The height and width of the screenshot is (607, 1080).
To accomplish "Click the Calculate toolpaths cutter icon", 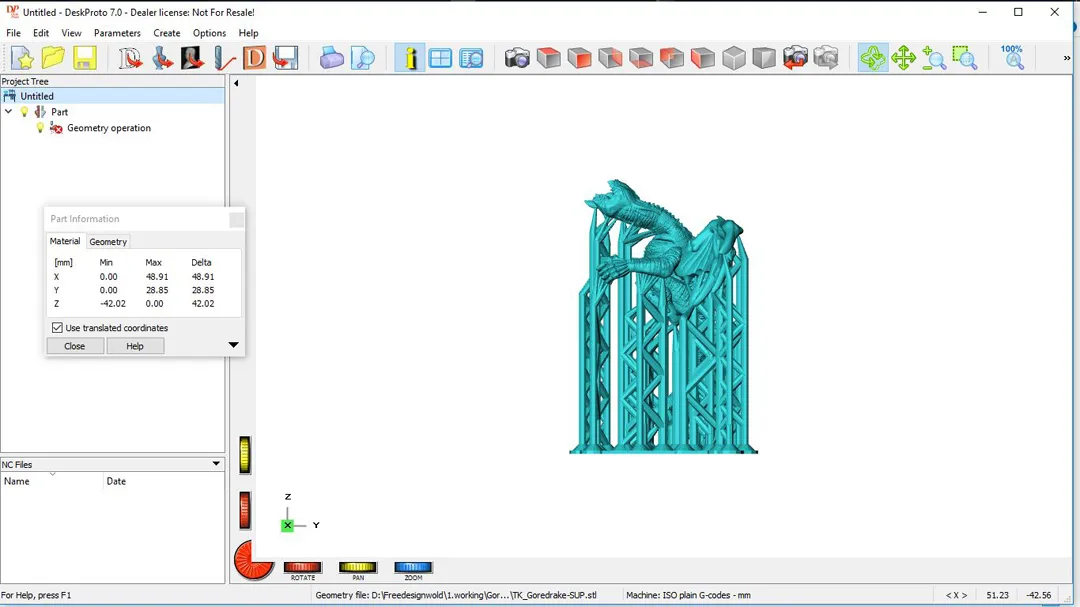I will (x=223, y=58).
